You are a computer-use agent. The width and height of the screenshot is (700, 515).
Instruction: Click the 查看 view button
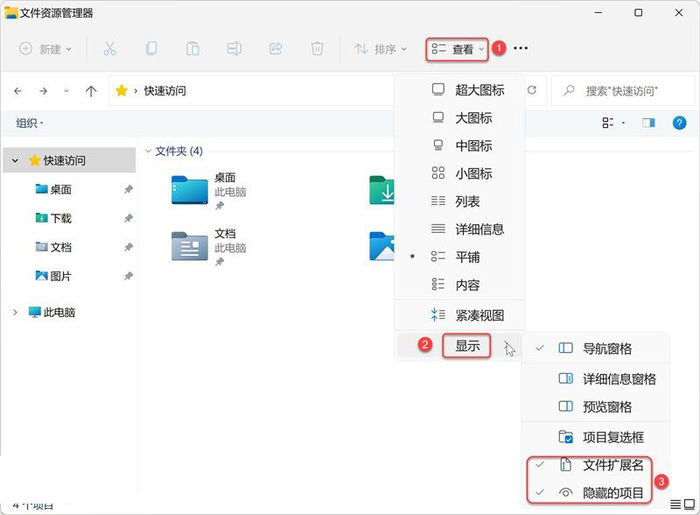pyautogui.click(x=457, y=49)
